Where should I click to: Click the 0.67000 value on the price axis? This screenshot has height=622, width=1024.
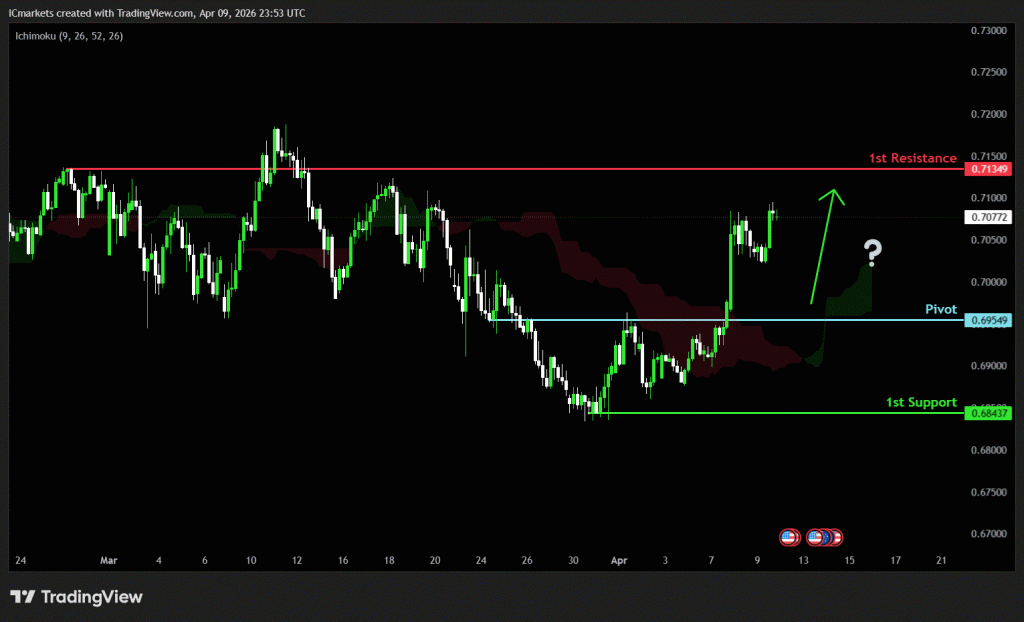(988, 534)
